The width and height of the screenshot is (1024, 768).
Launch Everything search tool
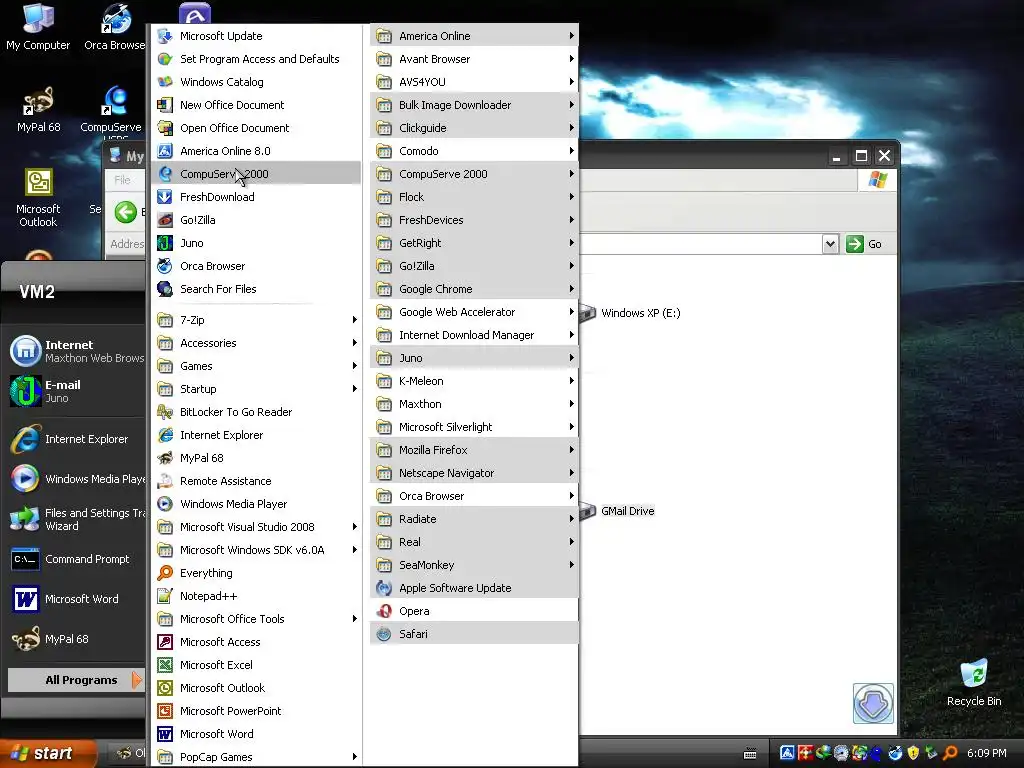tap(256, 573)
